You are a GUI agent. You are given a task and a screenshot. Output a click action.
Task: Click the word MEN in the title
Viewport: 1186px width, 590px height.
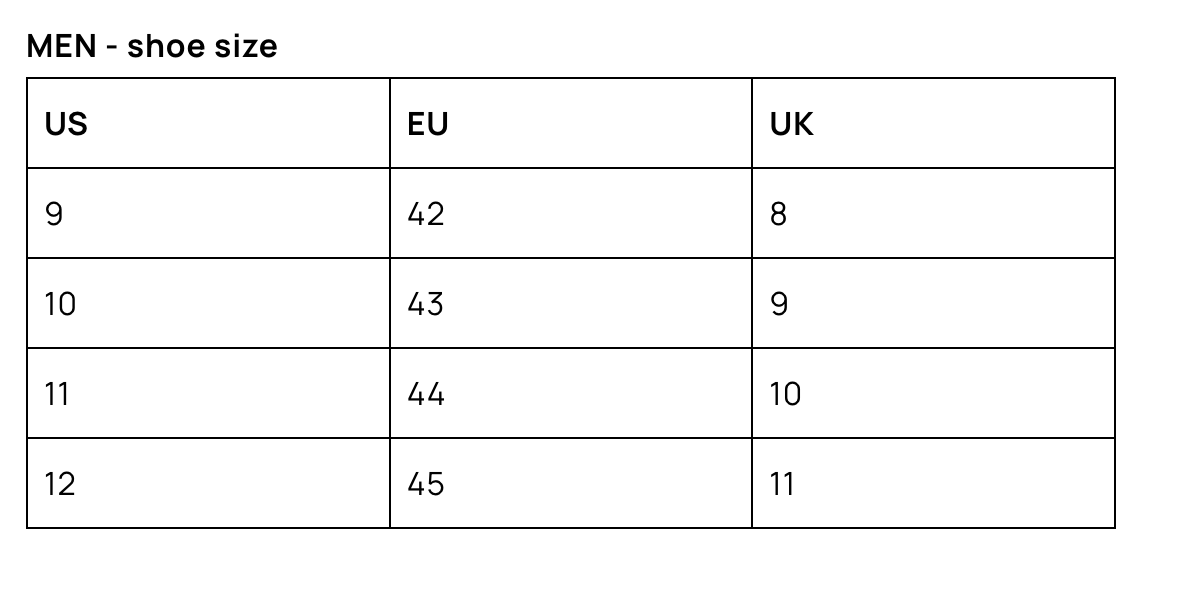[61, 46]
